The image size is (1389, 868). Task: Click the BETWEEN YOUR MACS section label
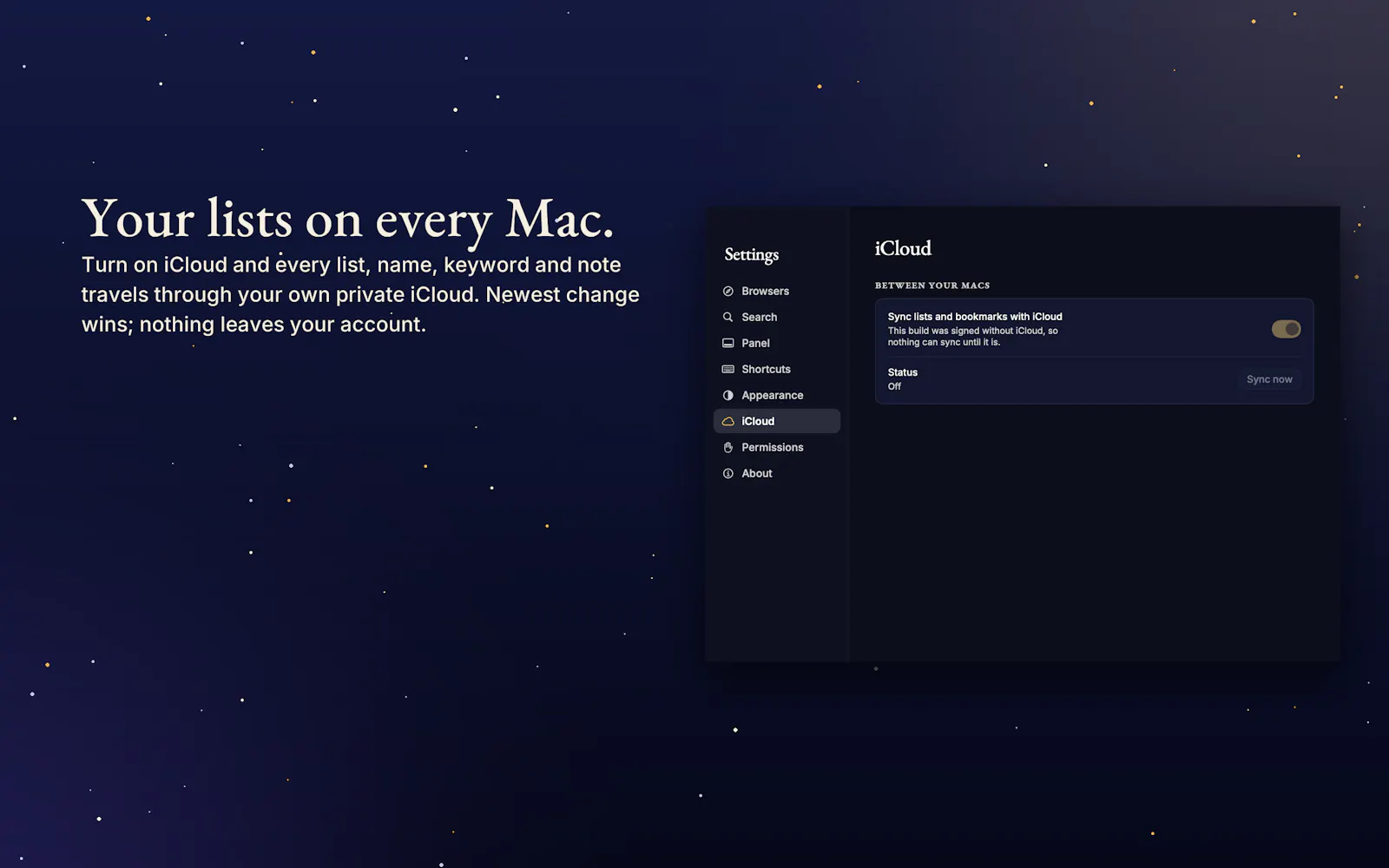tap(932, 286)
